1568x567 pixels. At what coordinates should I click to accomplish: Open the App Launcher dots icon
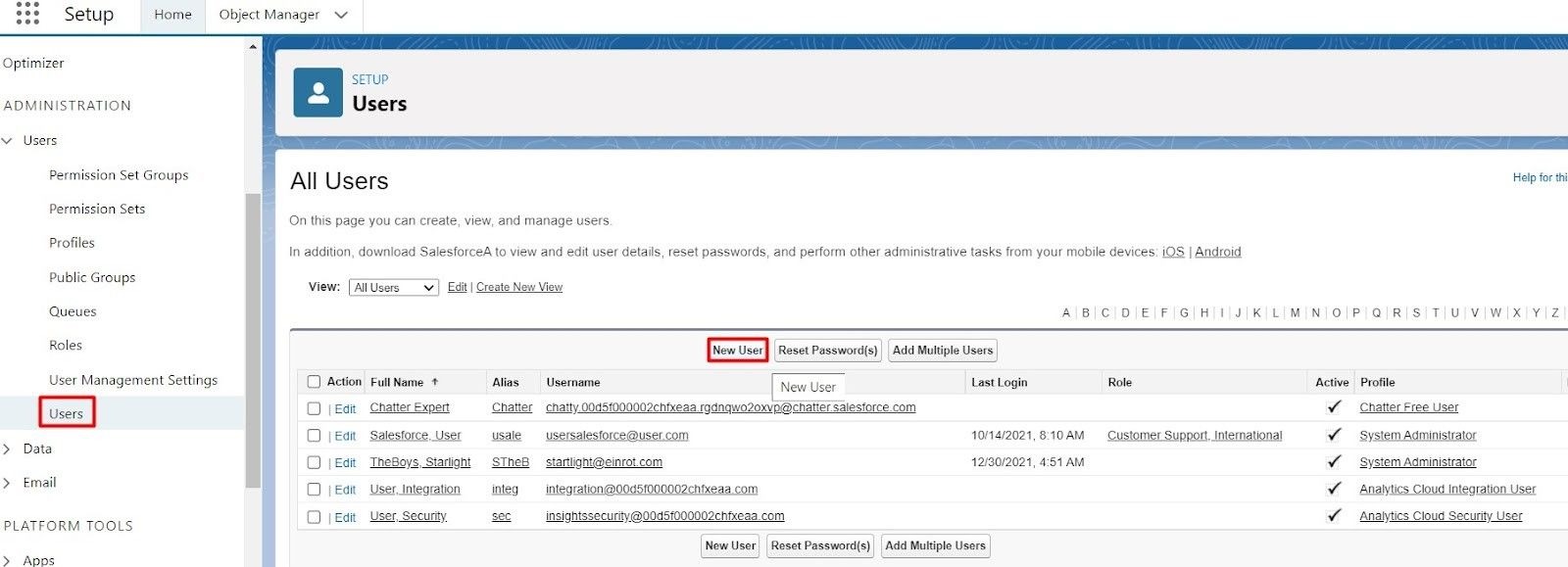coord(27,14)
